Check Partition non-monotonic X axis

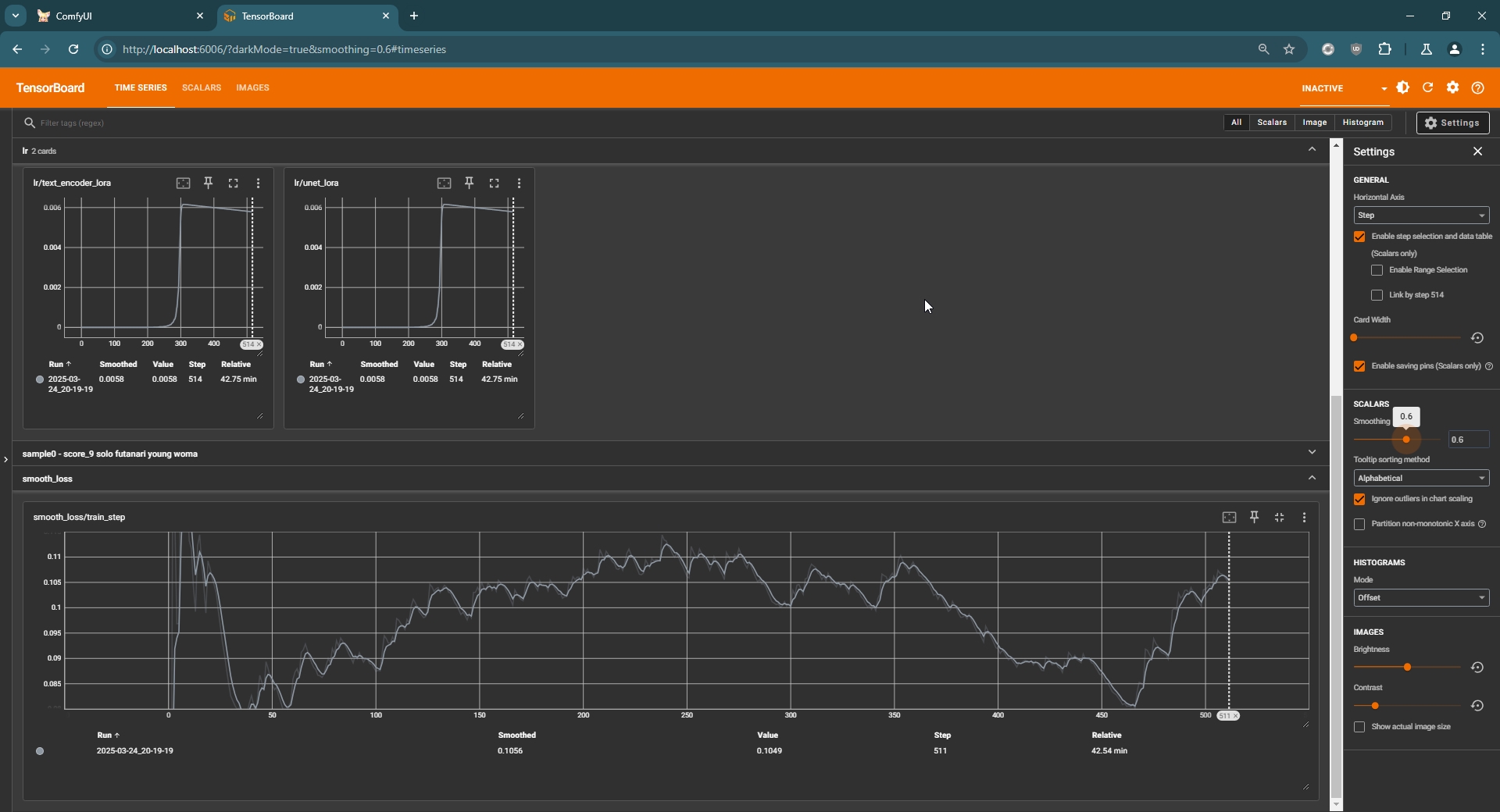[x=1359, y=524]
